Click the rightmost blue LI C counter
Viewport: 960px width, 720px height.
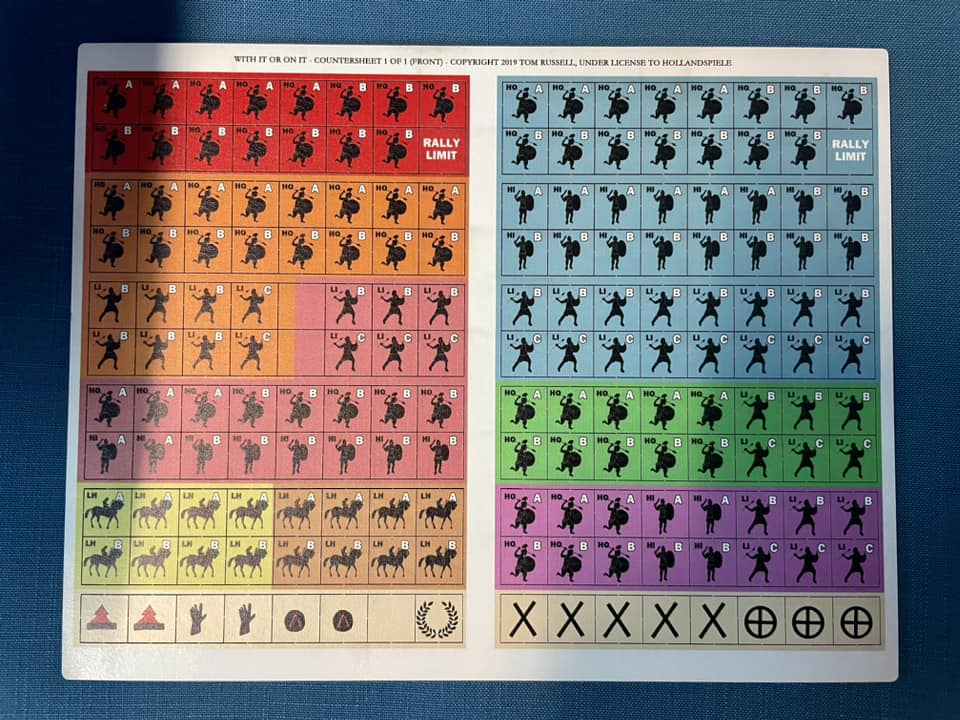[852, 354]
